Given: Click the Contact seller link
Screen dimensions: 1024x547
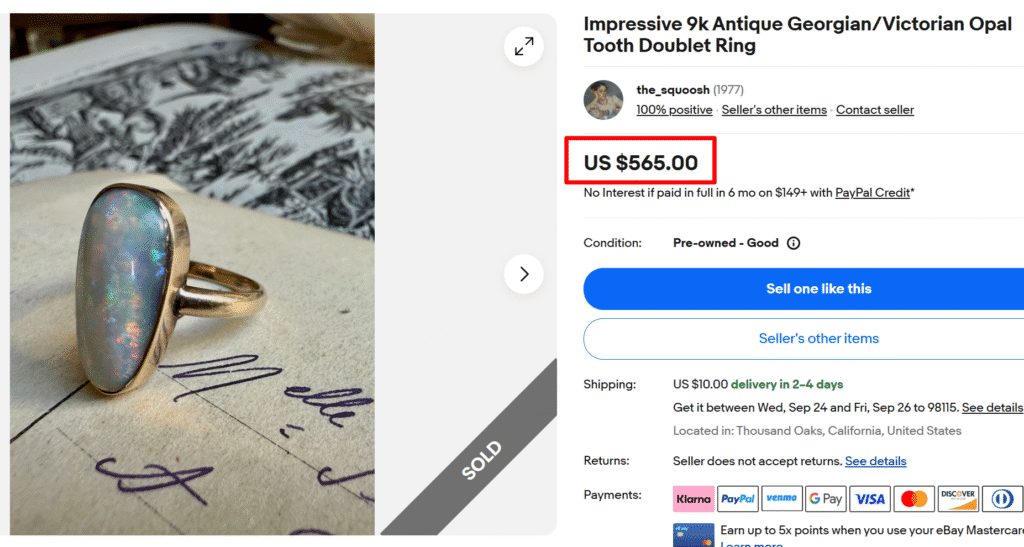Looking at the screenshot, I should click(875, 110).
